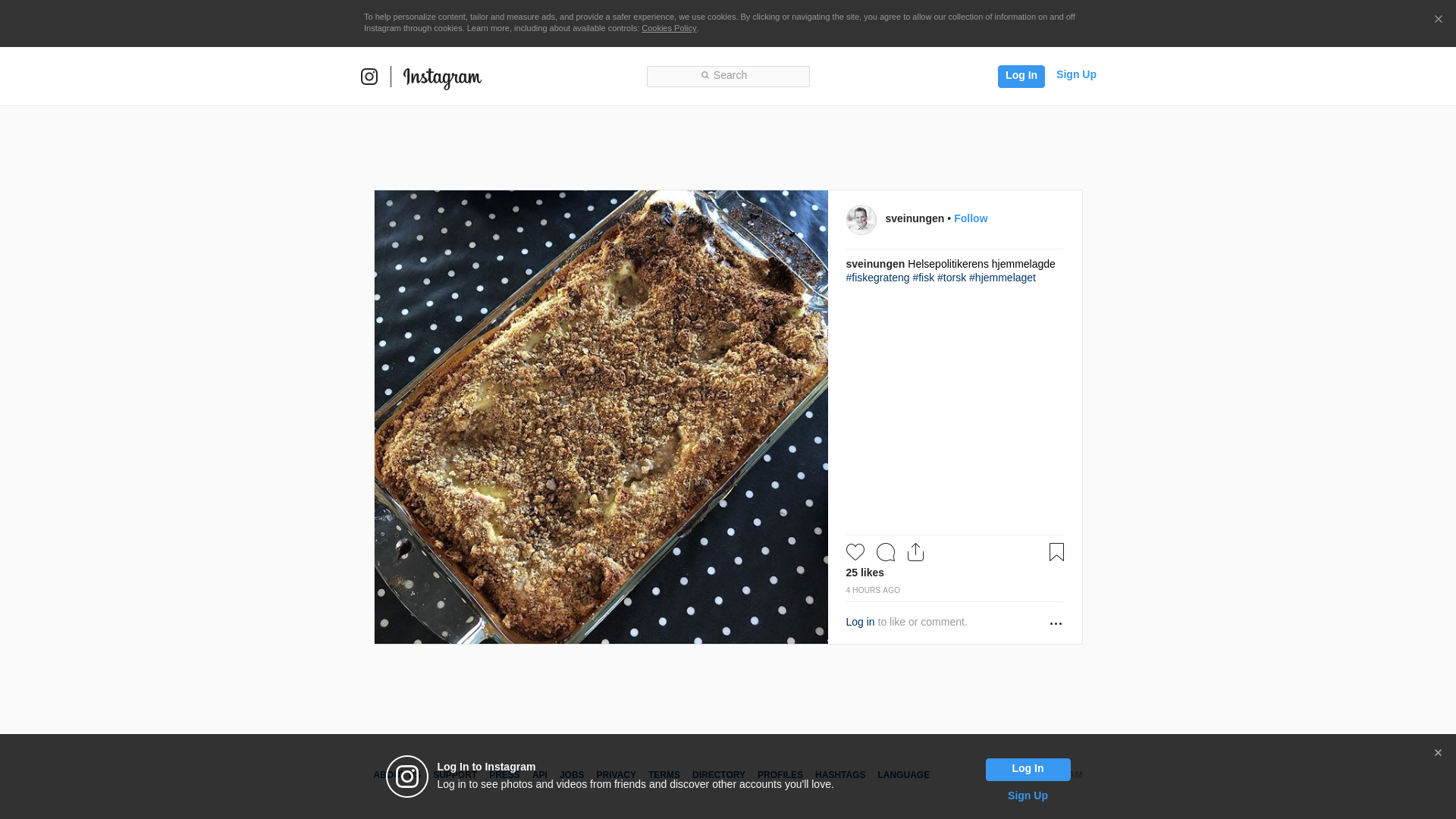This screenshot has width=1456, height=819.
Task: Follow the sveinungen account
Action: [971, 218]
